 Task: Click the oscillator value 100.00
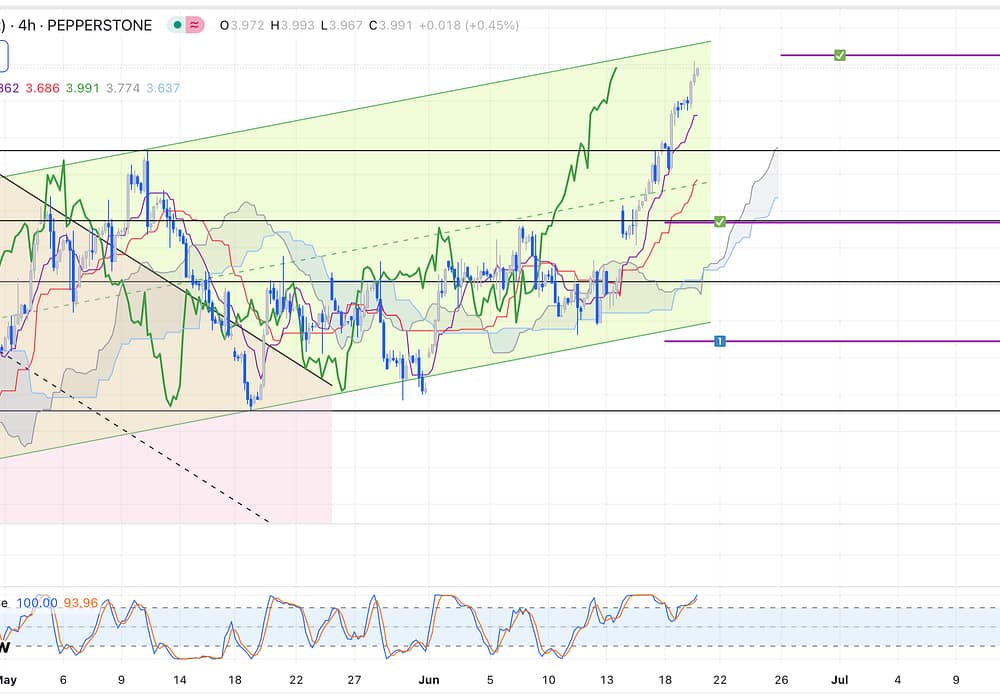36,603
